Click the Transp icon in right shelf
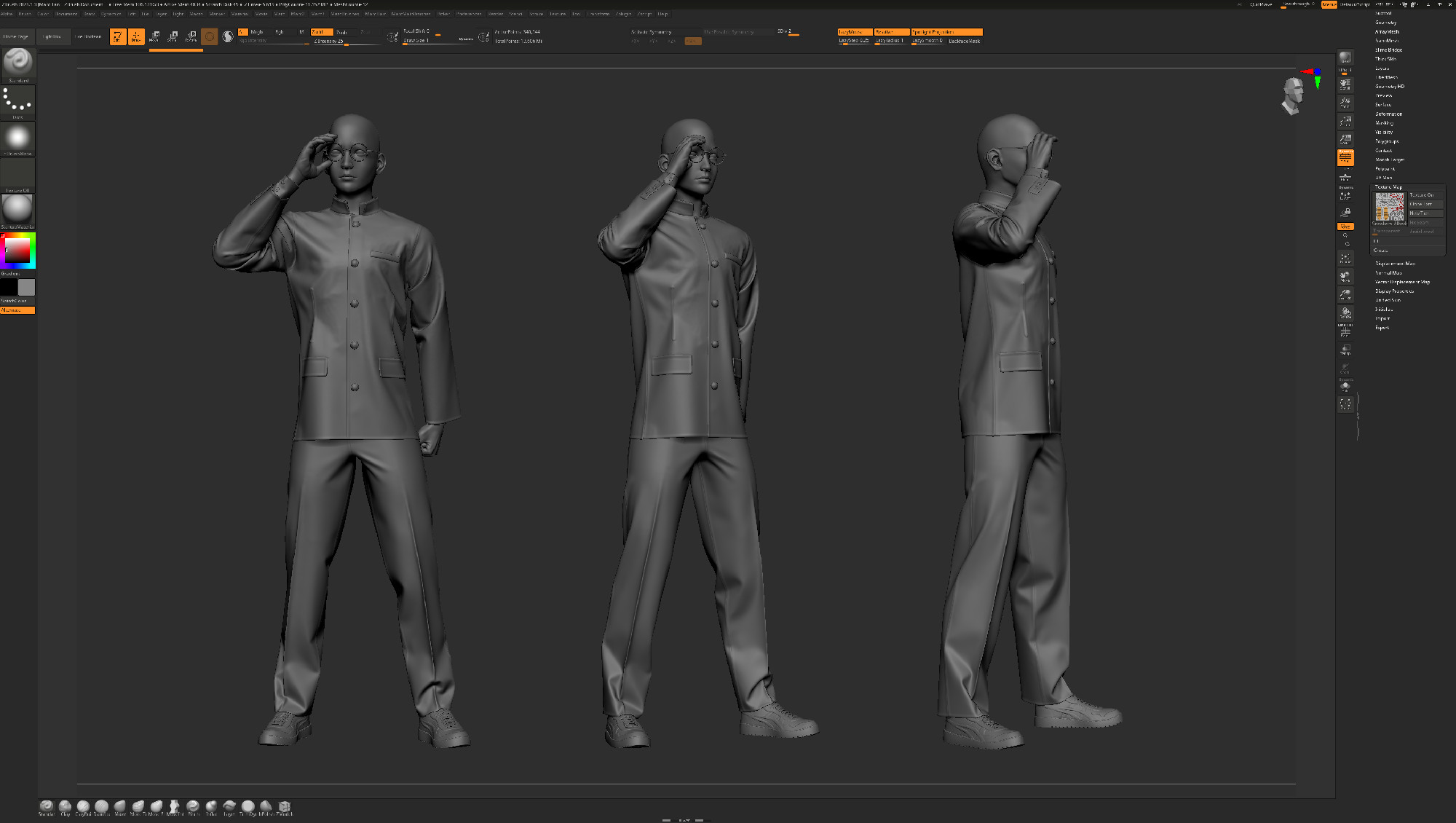The image size is (1456, 823). point(1345,350)
